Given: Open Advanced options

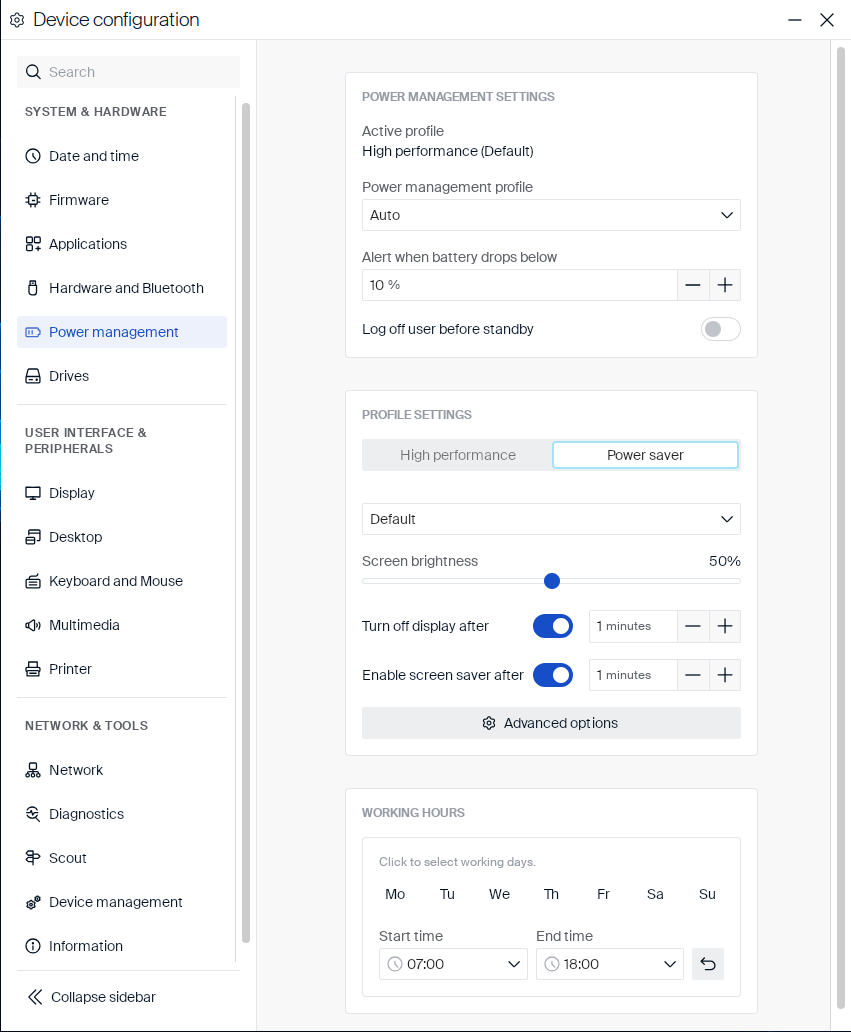Looking at the screenshot, I should coord(551,723).
